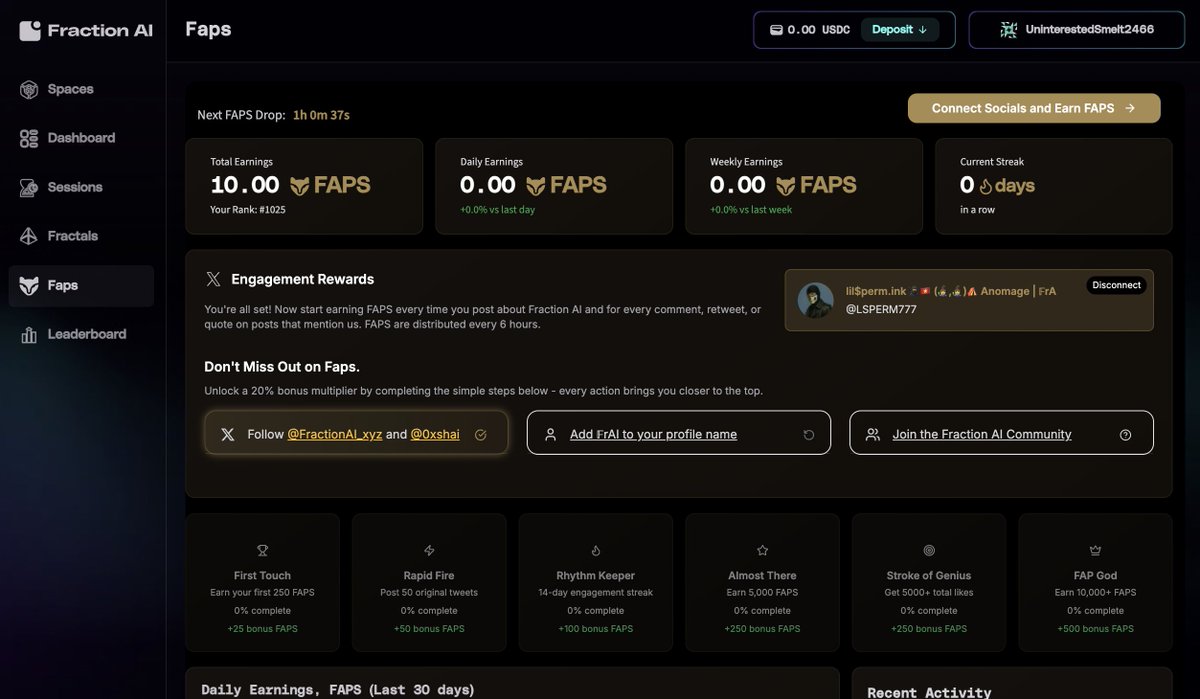Image resolution: width=1200 pixels, height=699 pixels.
Task: Click the Sessions sidebar icon
Action: pos(29,187)
